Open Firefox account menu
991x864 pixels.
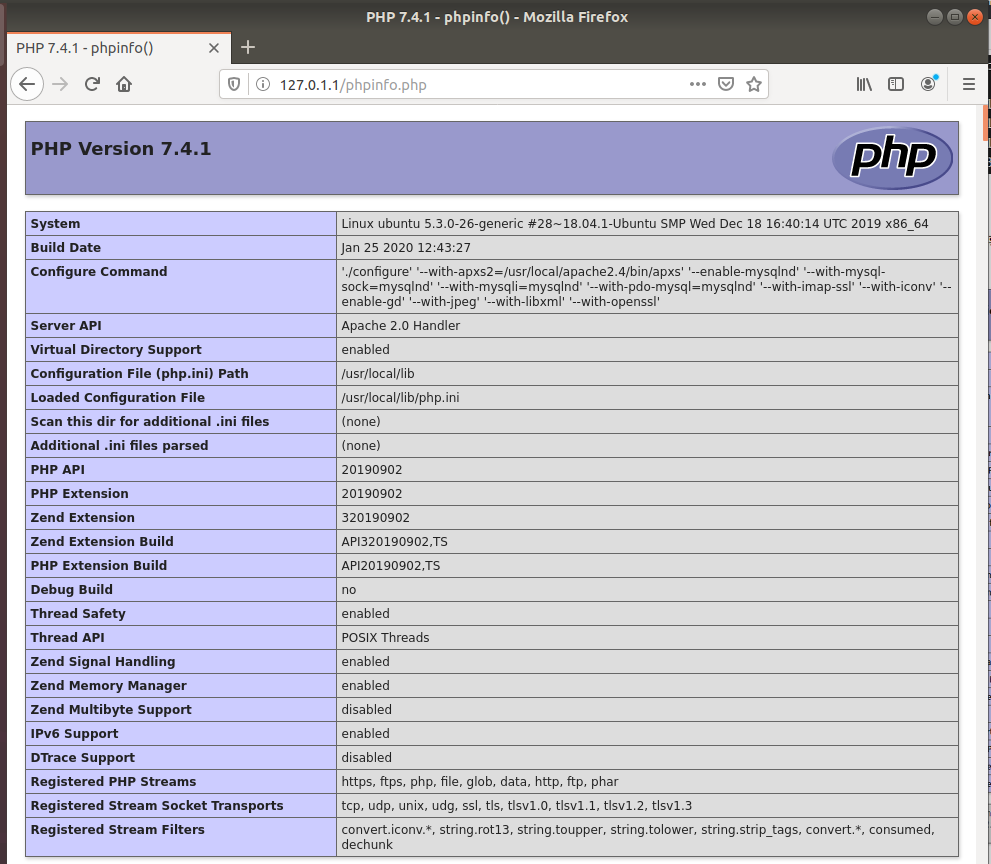click(928, 83)
